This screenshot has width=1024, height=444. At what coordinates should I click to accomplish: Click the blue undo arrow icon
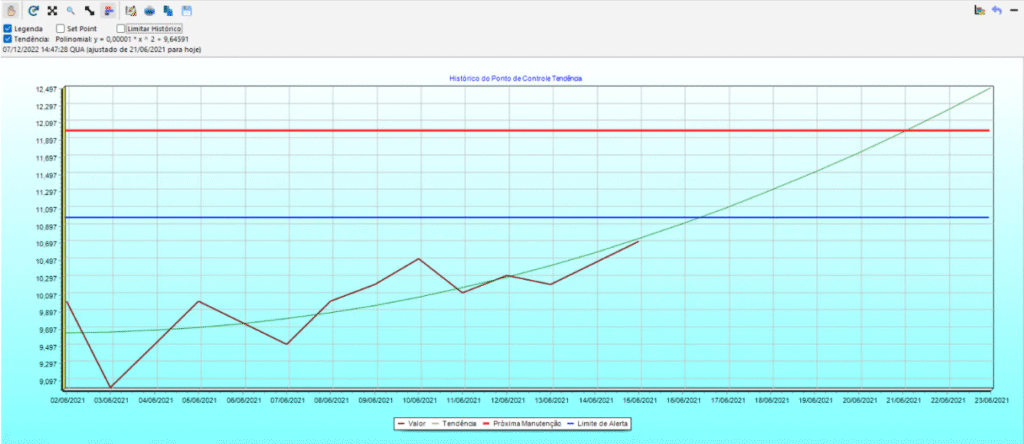pos(997,10)
